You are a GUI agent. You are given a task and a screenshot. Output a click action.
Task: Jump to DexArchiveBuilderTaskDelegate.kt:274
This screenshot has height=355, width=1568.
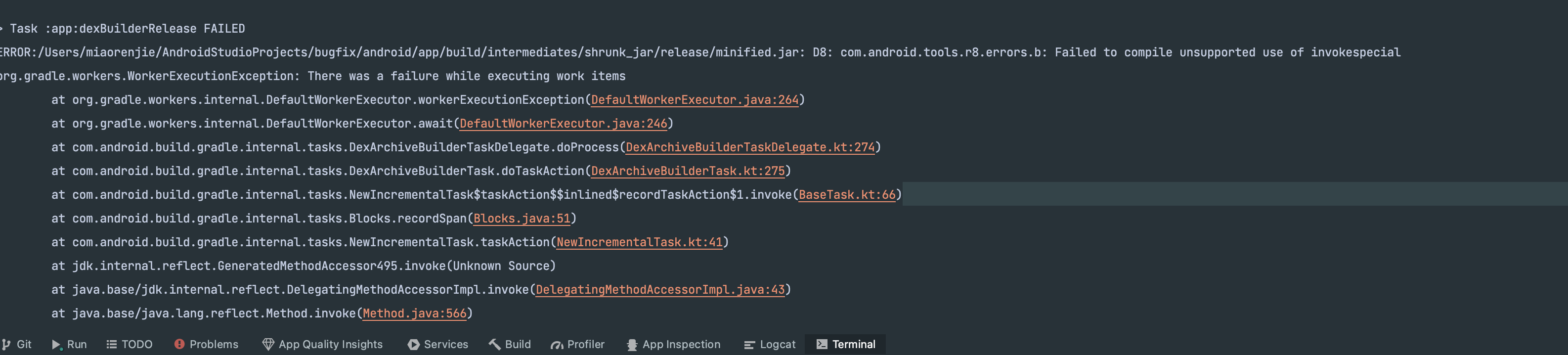pos(750,147)
